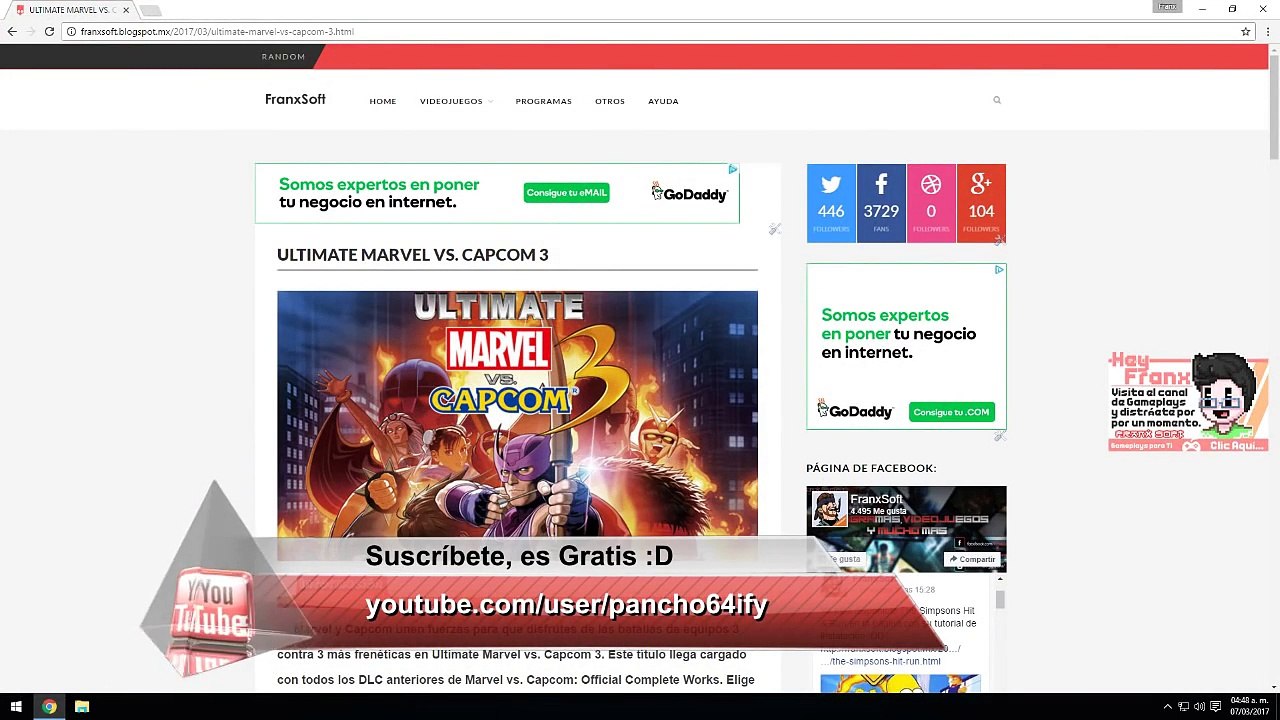1280x720 pixels.
Task: Open the PROGRAMAS menu item
Action: (x=543, y=101)
